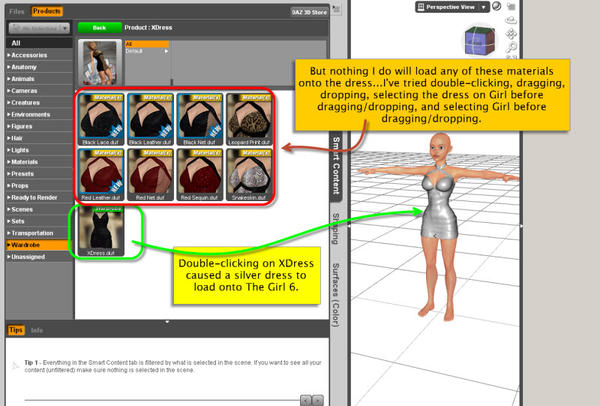Open the Props category
The height and width of the screenshot is (406, 600).
pyautogui.click(x=39, y=186)
